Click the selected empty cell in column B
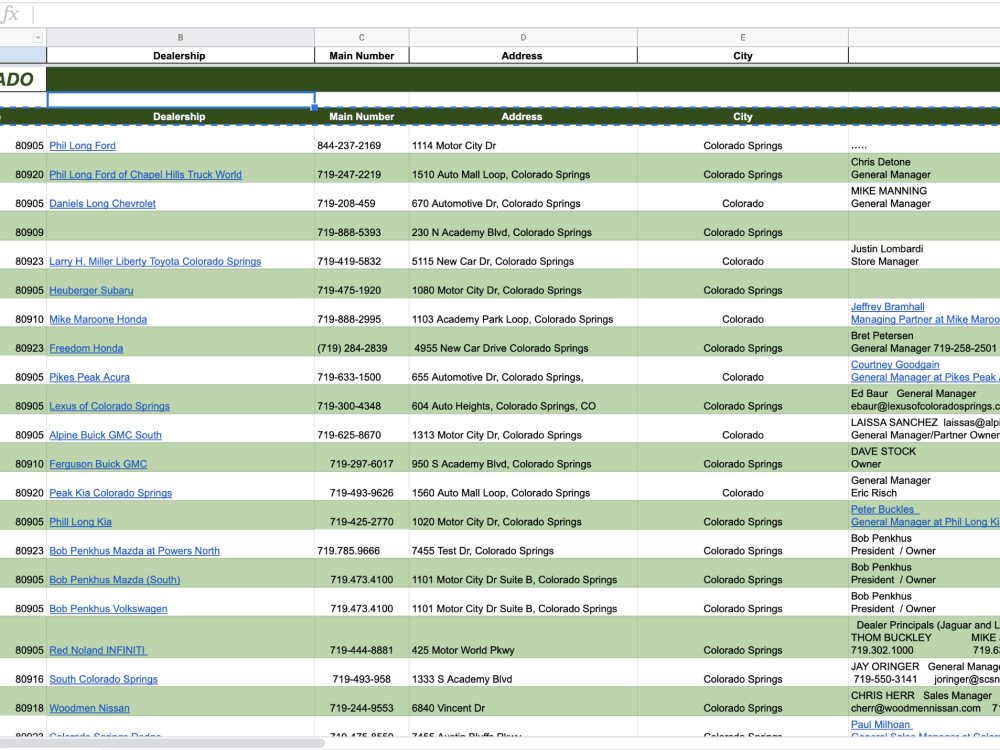The width and height of the screenshot is (1000, 750). pos(180,100)
